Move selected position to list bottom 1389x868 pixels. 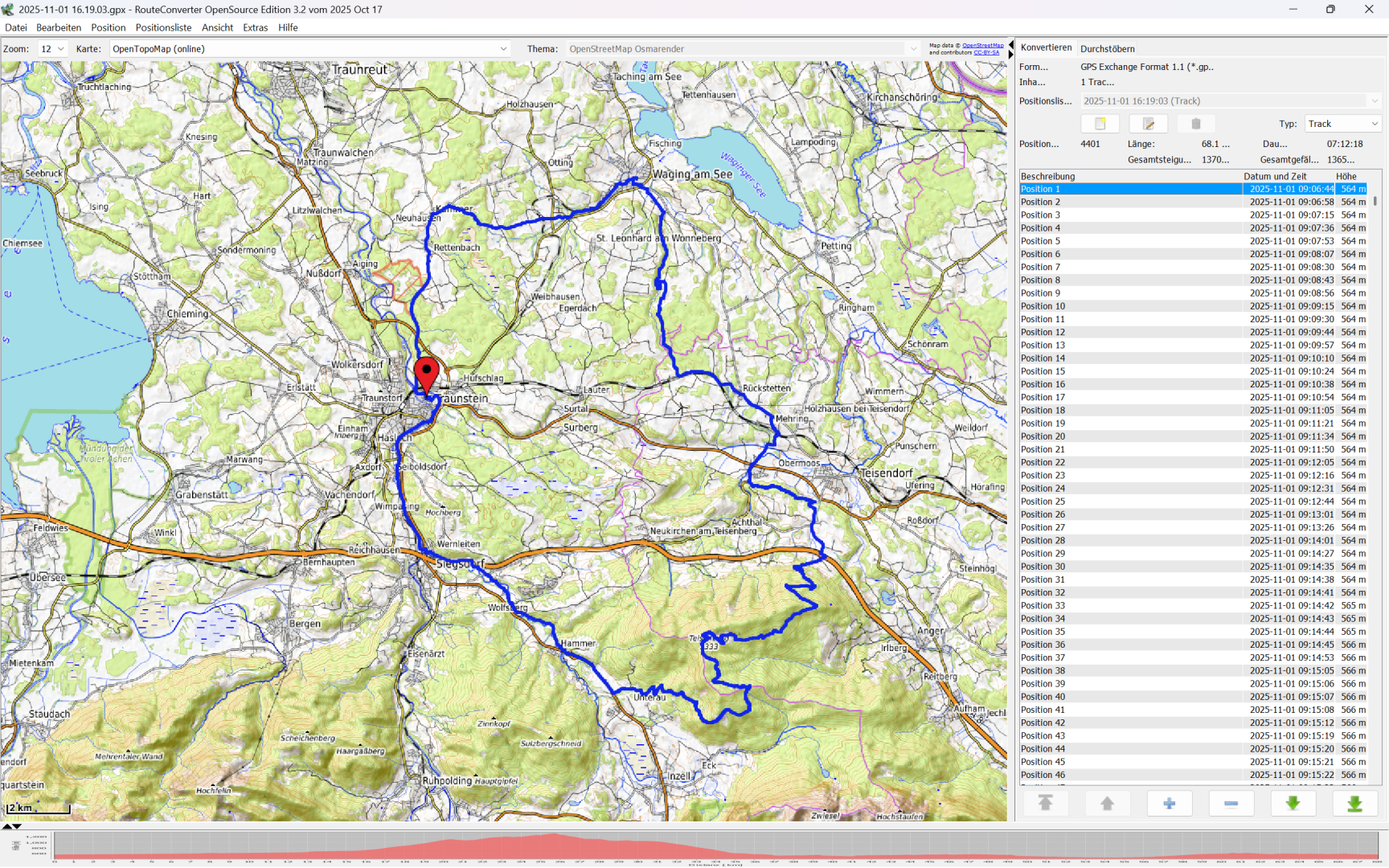[1354, 803]
